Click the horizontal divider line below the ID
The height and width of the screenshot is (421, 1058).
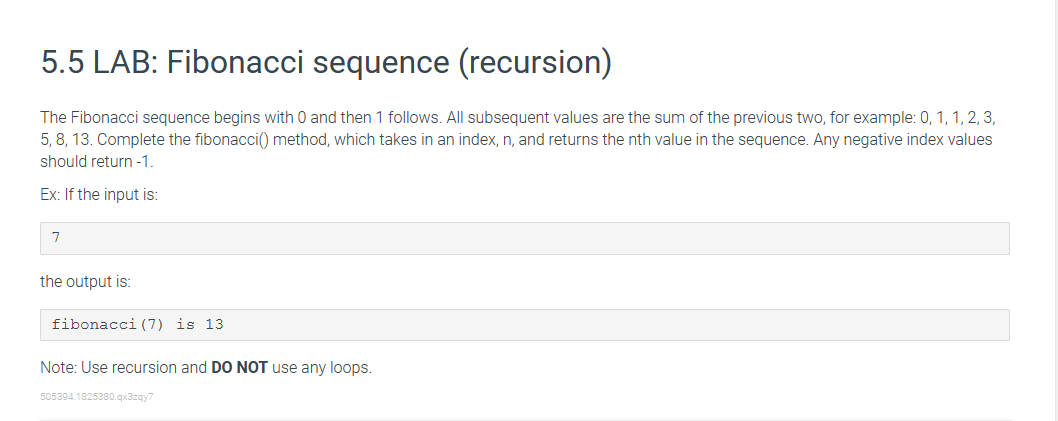524,420
